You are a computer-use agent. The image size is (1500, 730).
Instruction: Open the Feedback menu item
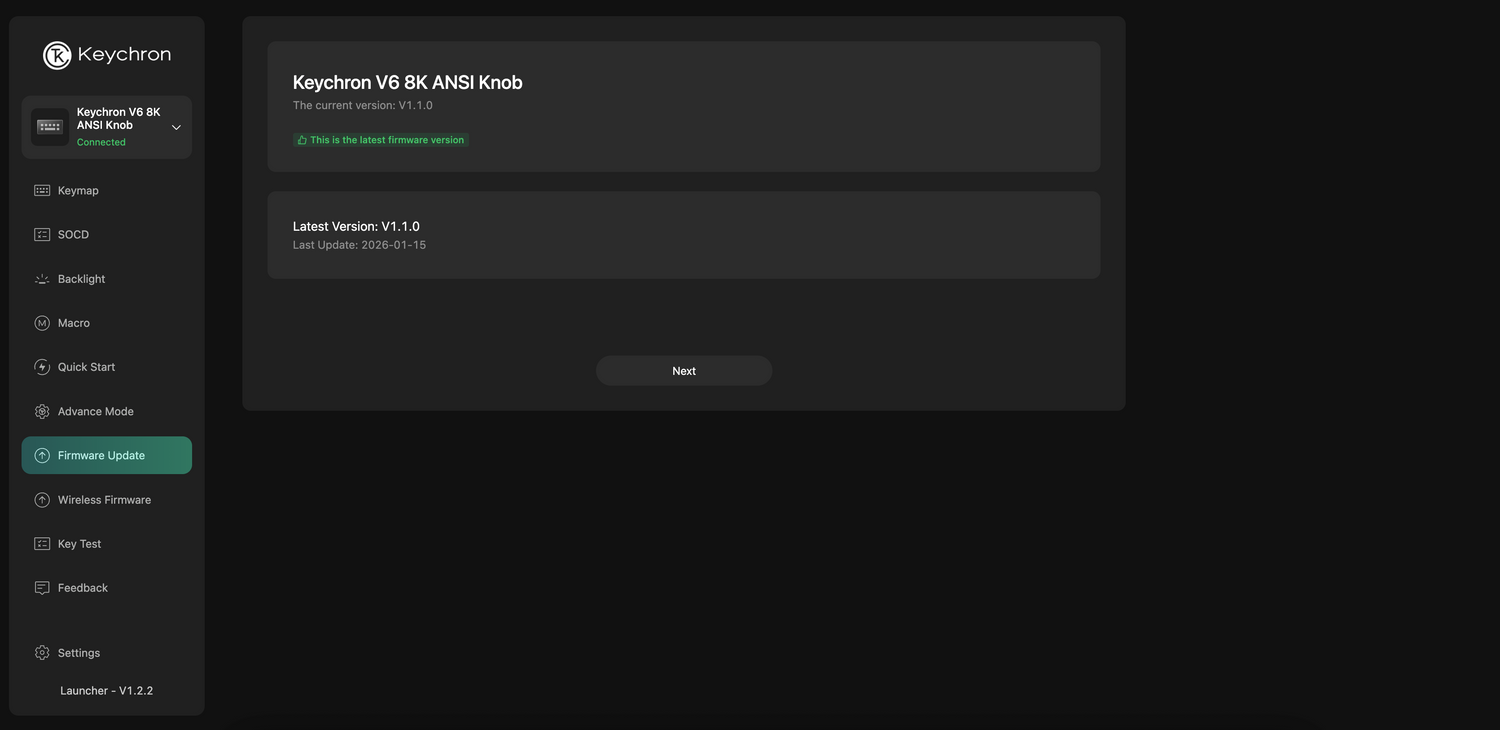83,588
